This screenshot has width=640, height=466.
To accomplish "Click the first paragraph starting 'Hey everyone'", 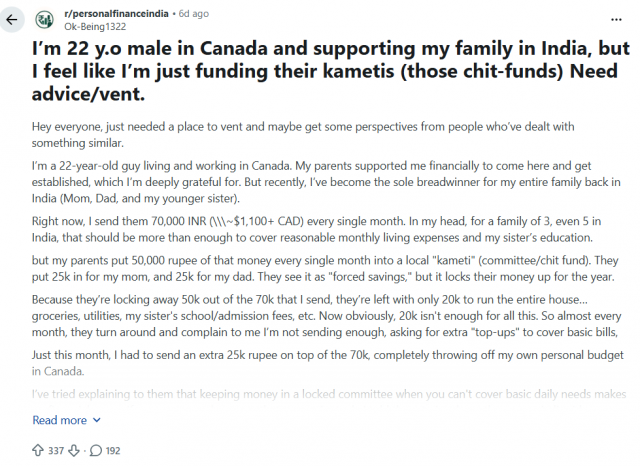I will 303,135.
